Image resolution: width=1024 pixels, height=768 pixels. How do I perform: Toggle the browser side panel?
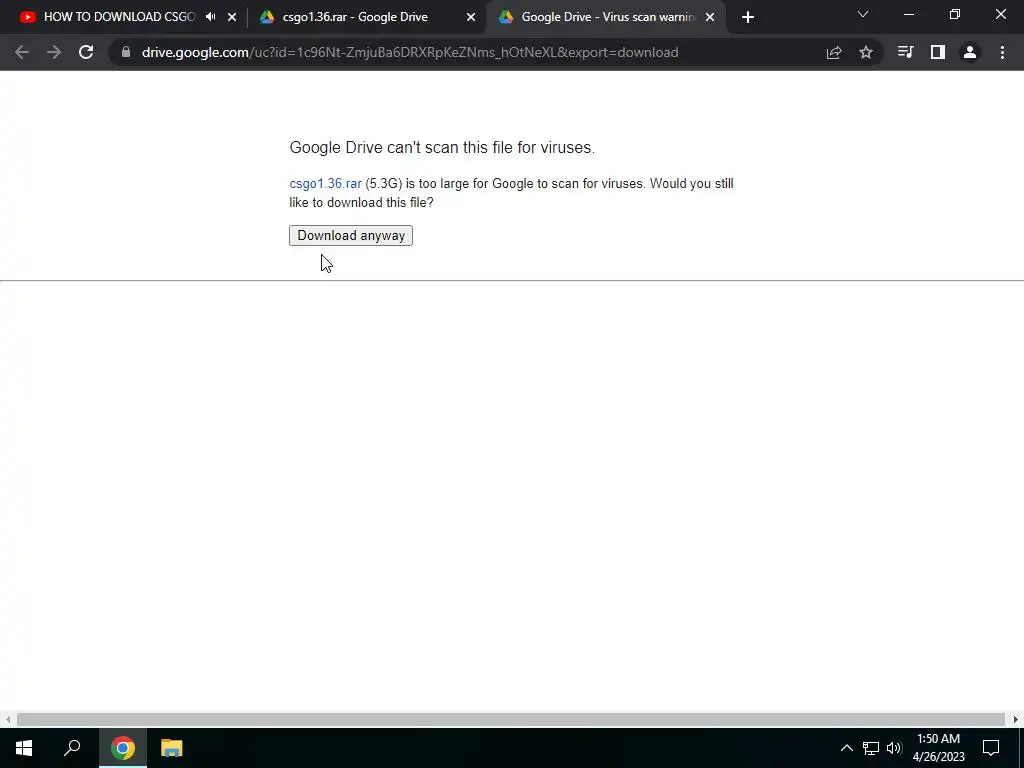coord(938,52)
